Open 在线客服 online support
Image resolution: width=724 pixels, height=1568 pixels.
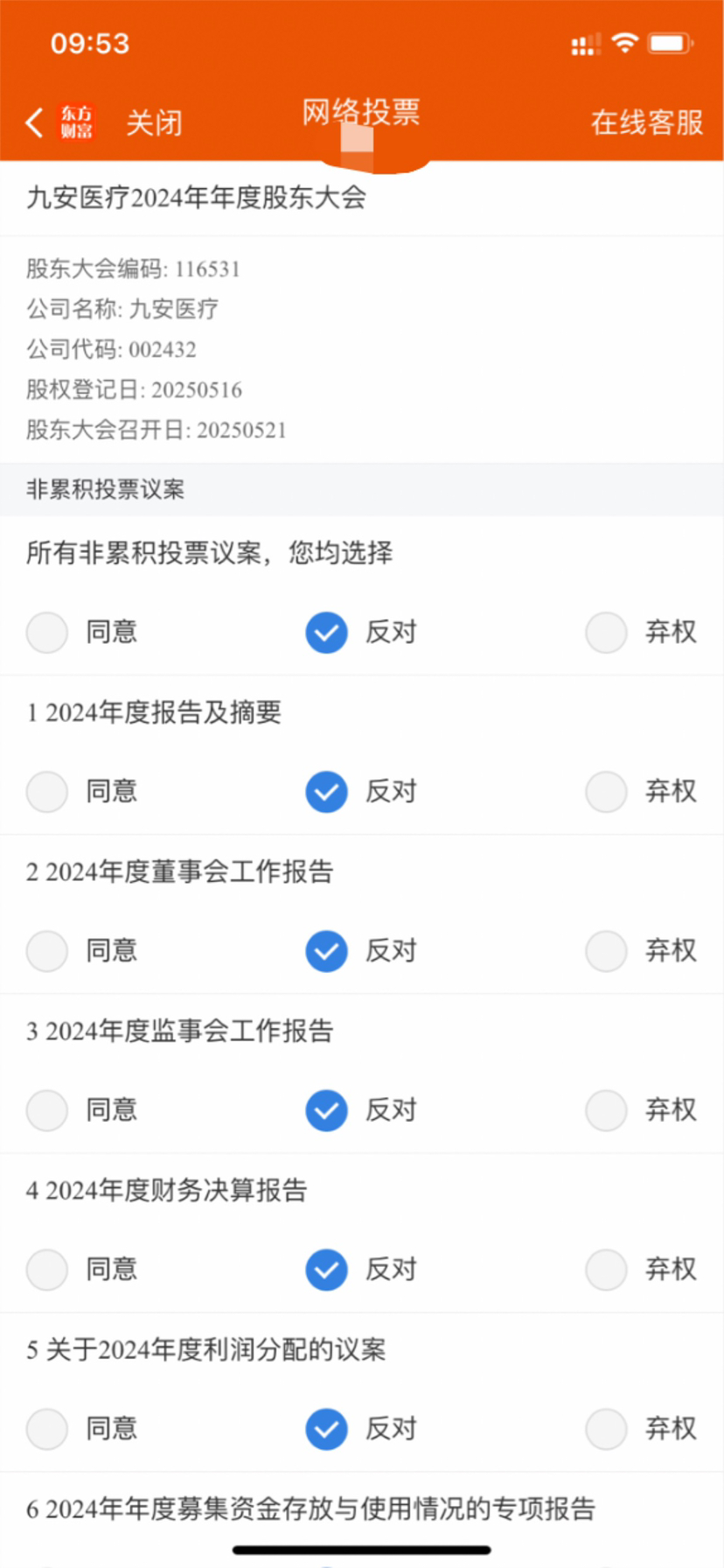tap(647, 122)
